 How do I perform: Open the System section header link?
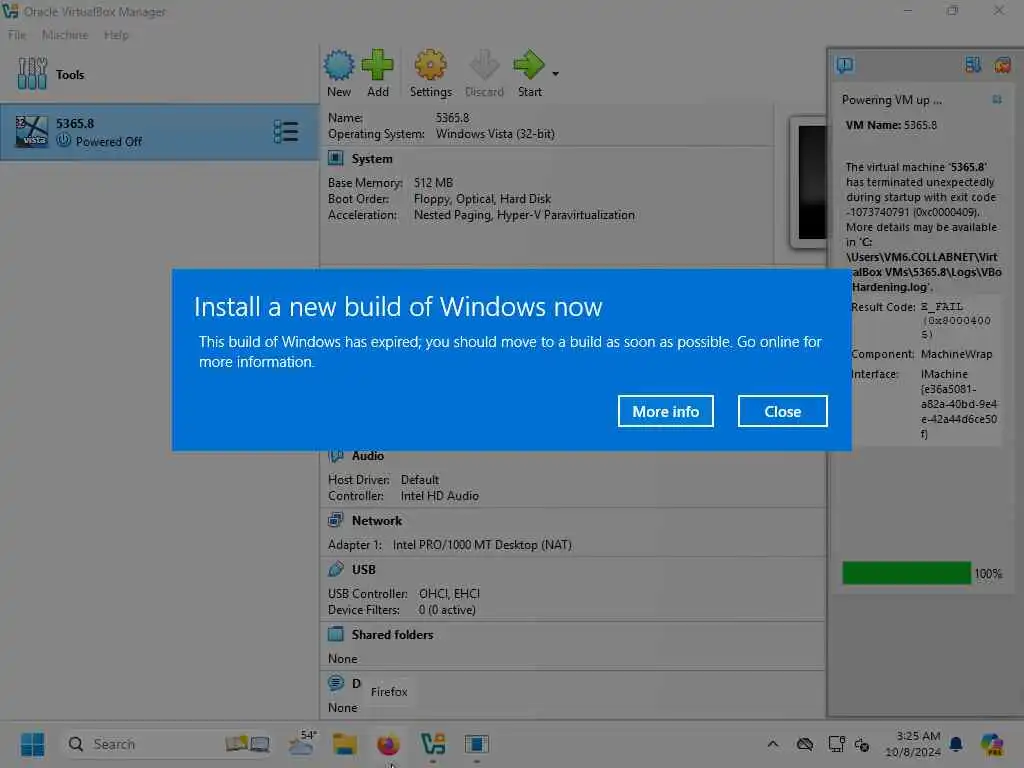[372, 159]
